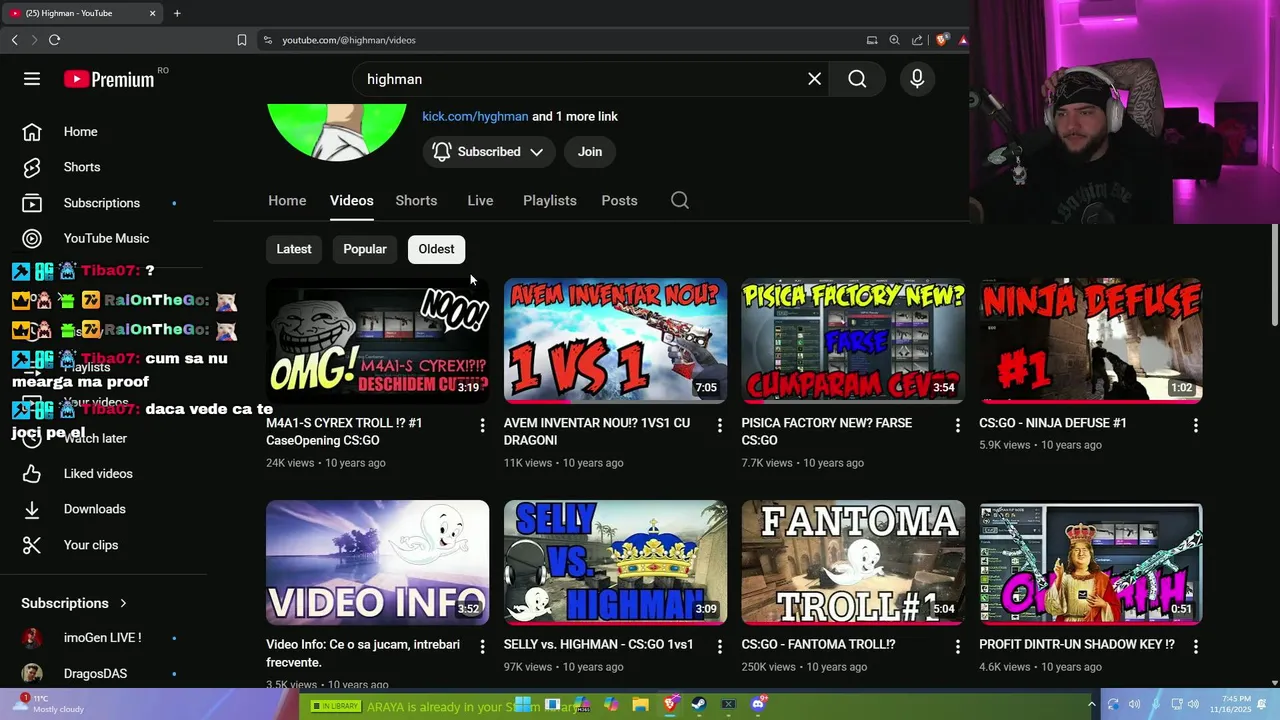Click the Join membership button
This screenshot has height=720, width=1280.
click(x=590, y=152)
